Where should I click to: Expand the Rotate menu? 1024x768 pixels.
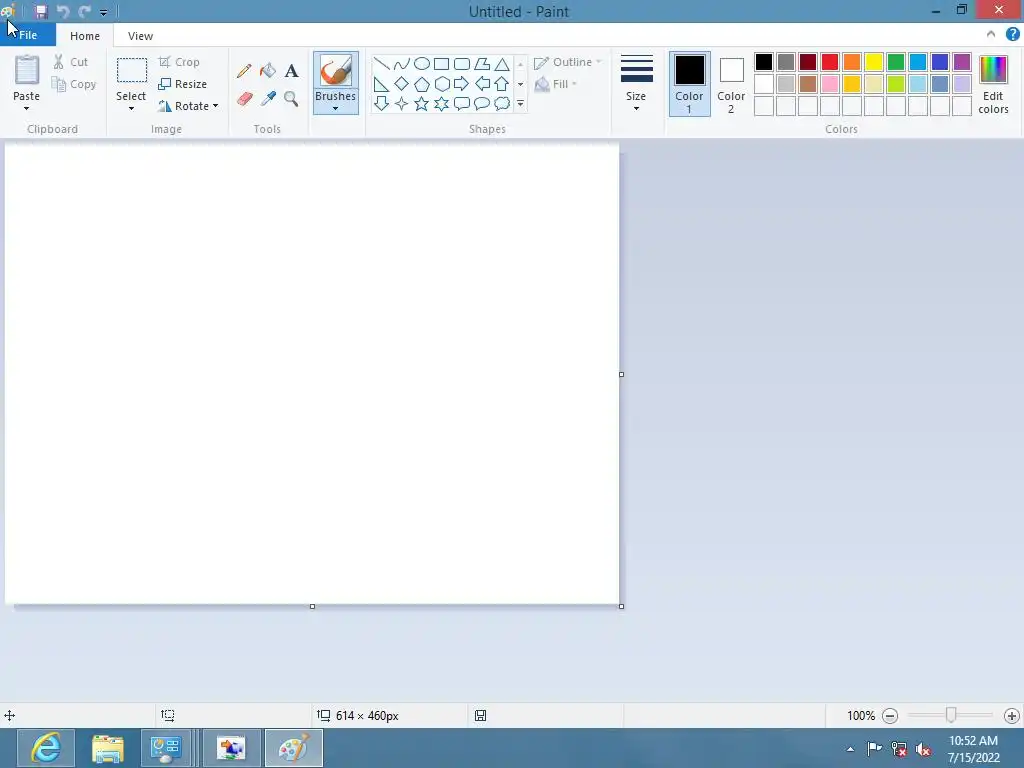(x=189, y=106)
